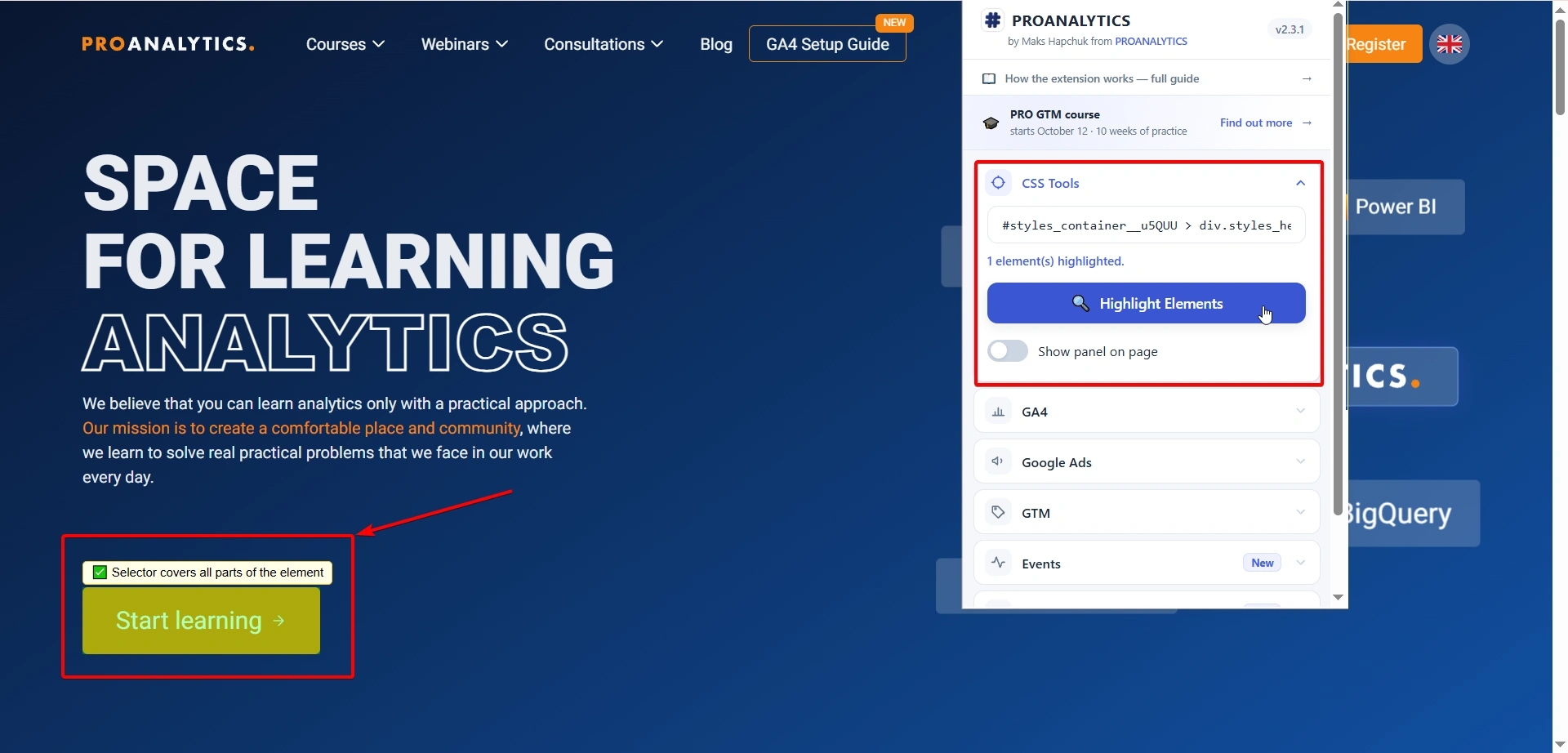
Task: Click the Highlight Elements button
Action: coord(1146,303)
